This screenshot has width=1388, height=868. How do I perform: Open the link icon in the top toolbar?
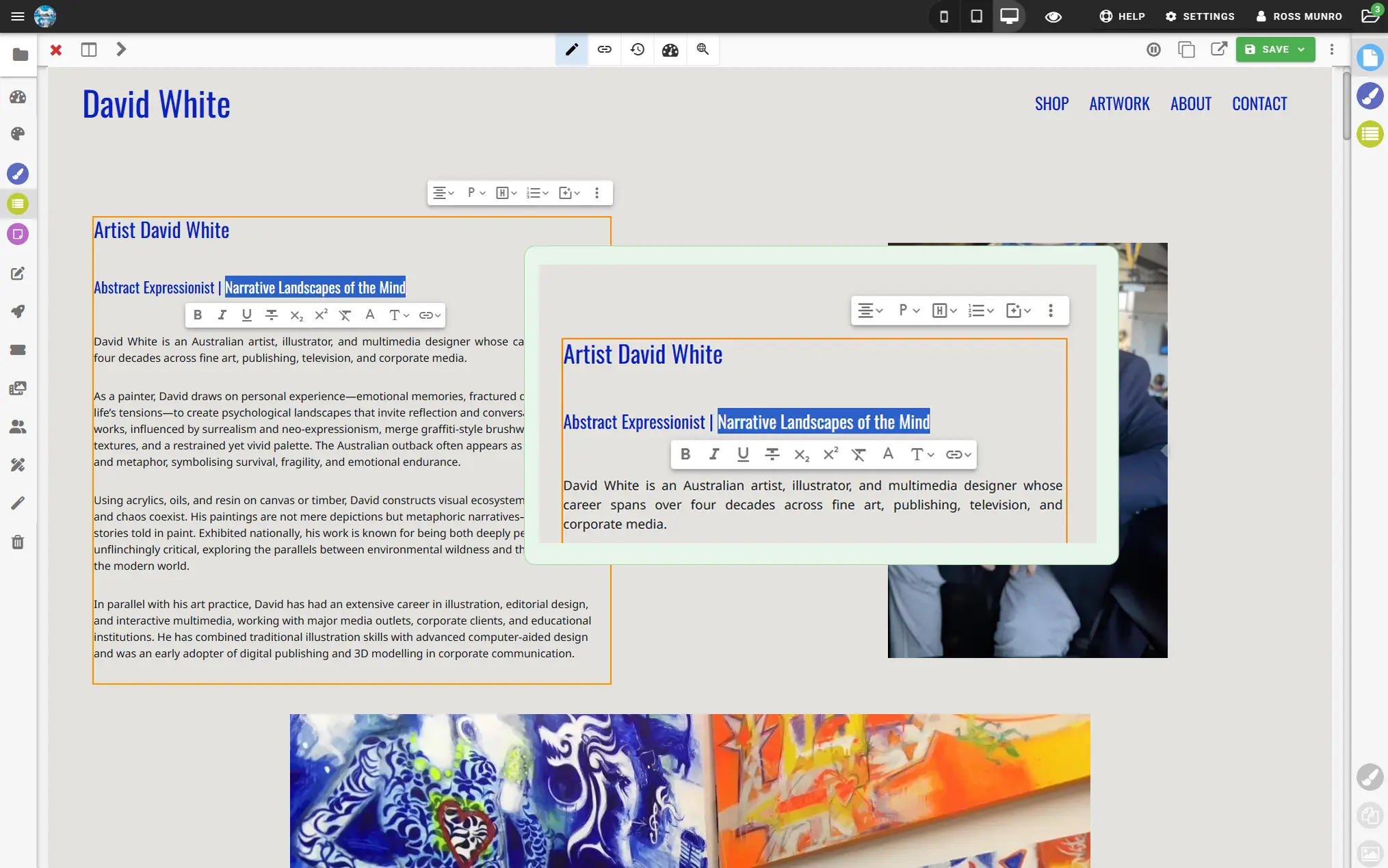604,49
